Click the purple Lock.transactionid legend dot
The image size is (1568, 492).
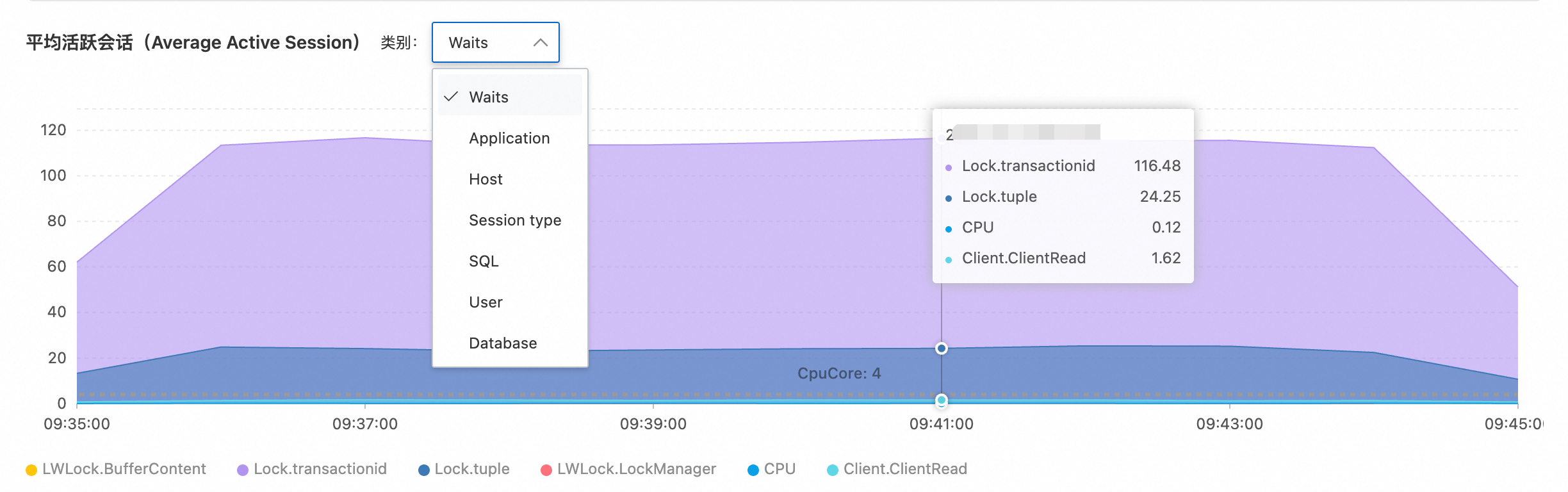[x=242, y=470]
